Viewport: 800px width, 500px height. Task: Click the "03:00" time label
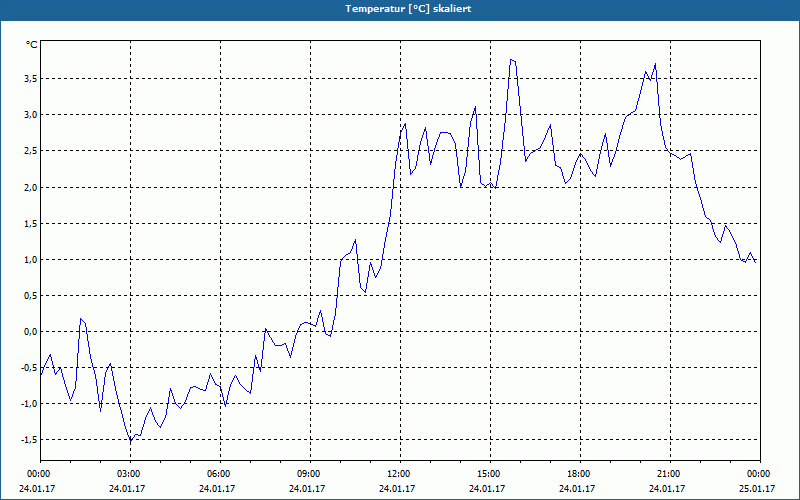click(x=130, y=474)
